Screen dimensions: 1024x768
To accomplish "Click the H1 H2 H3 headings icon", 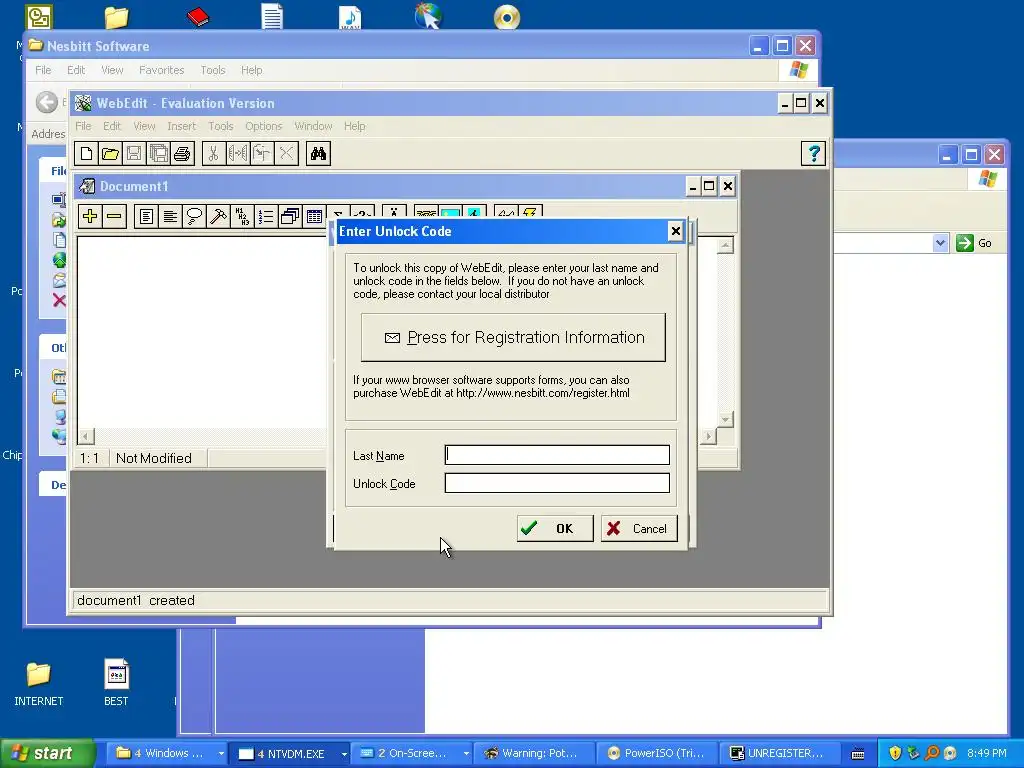I will point(242,216).
